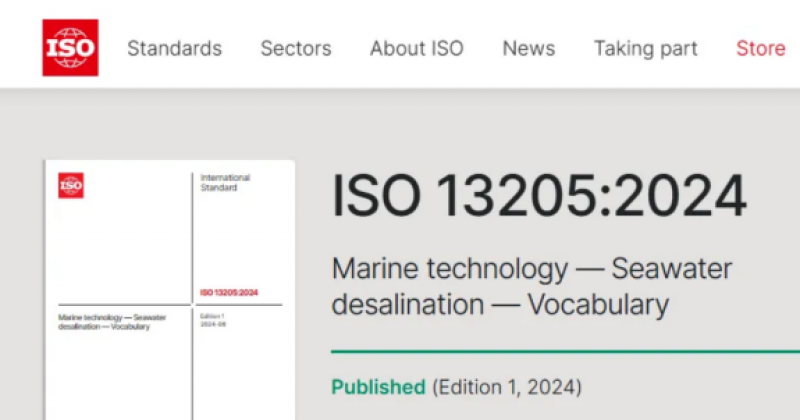Click the red ISO logo in header
Viewport: 800px width, 420px height.
[x=70, y=47]
